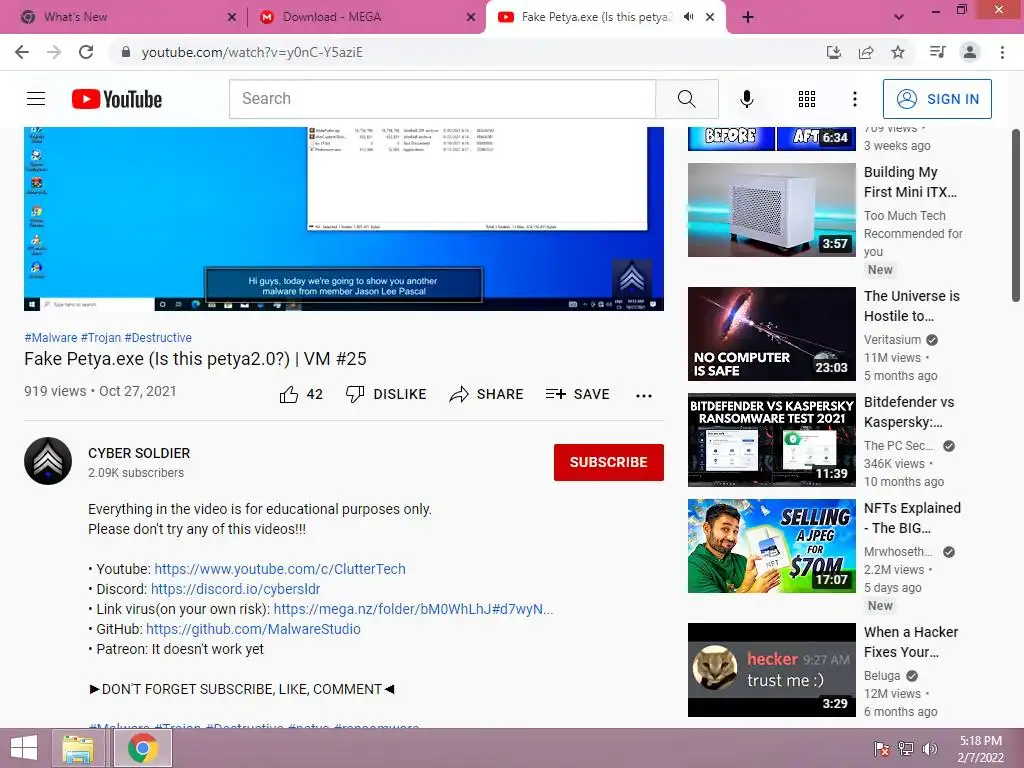Launch File Explorer from taskbar
The width and height of the screenshot is (1024, 768).
click(78, 748)
